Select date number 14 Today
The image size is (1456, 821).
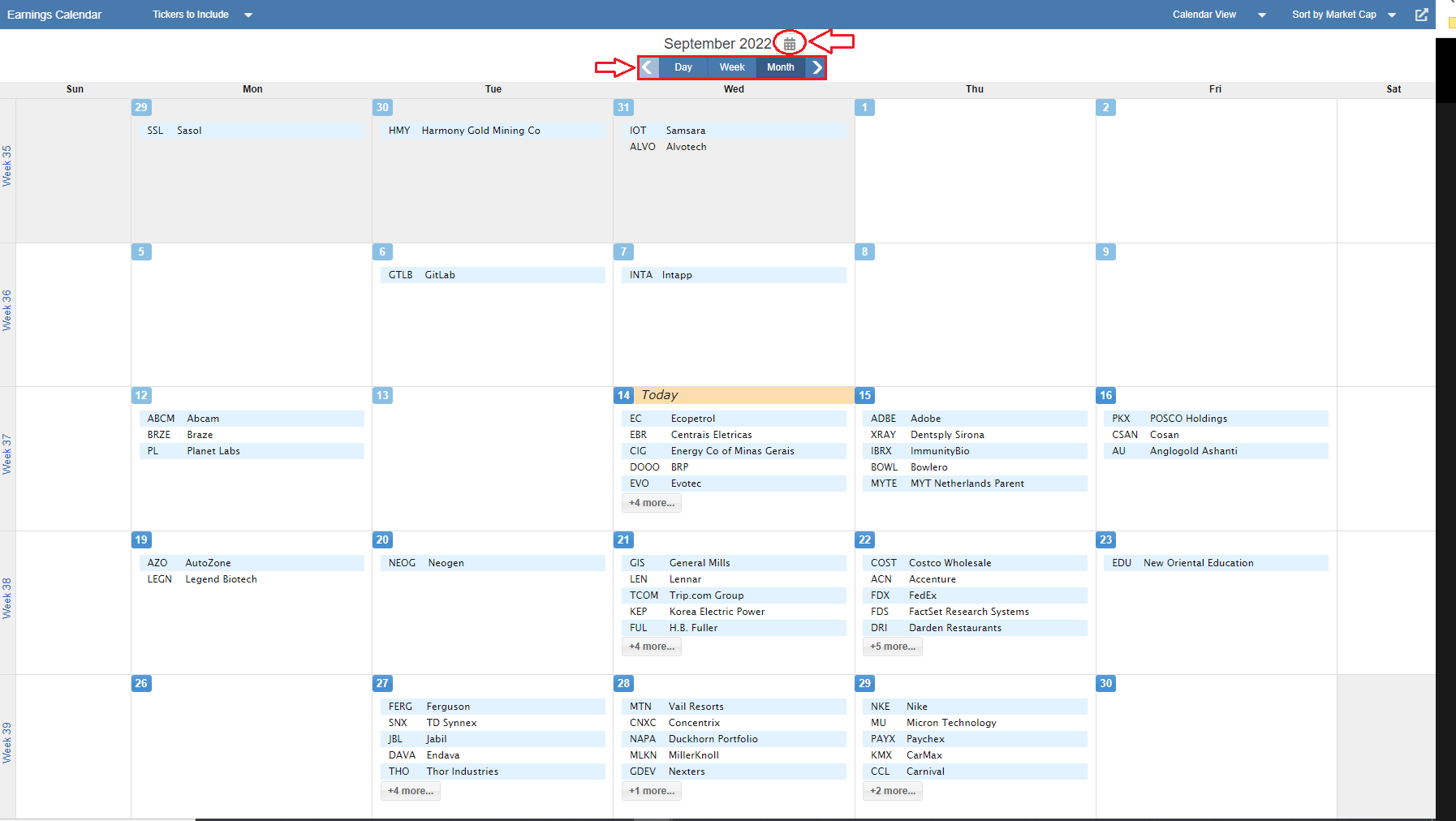[x=623, y=395]
